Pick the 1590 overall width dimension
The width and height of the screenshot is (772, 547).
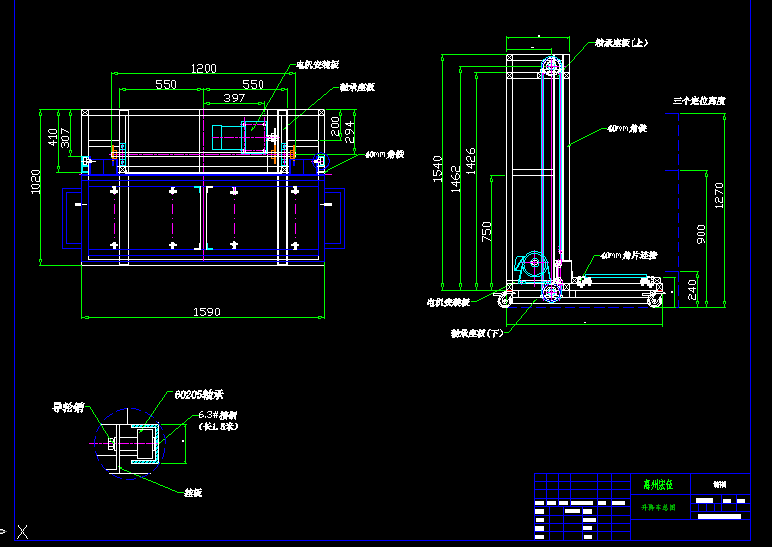click(x=207, y=312)
